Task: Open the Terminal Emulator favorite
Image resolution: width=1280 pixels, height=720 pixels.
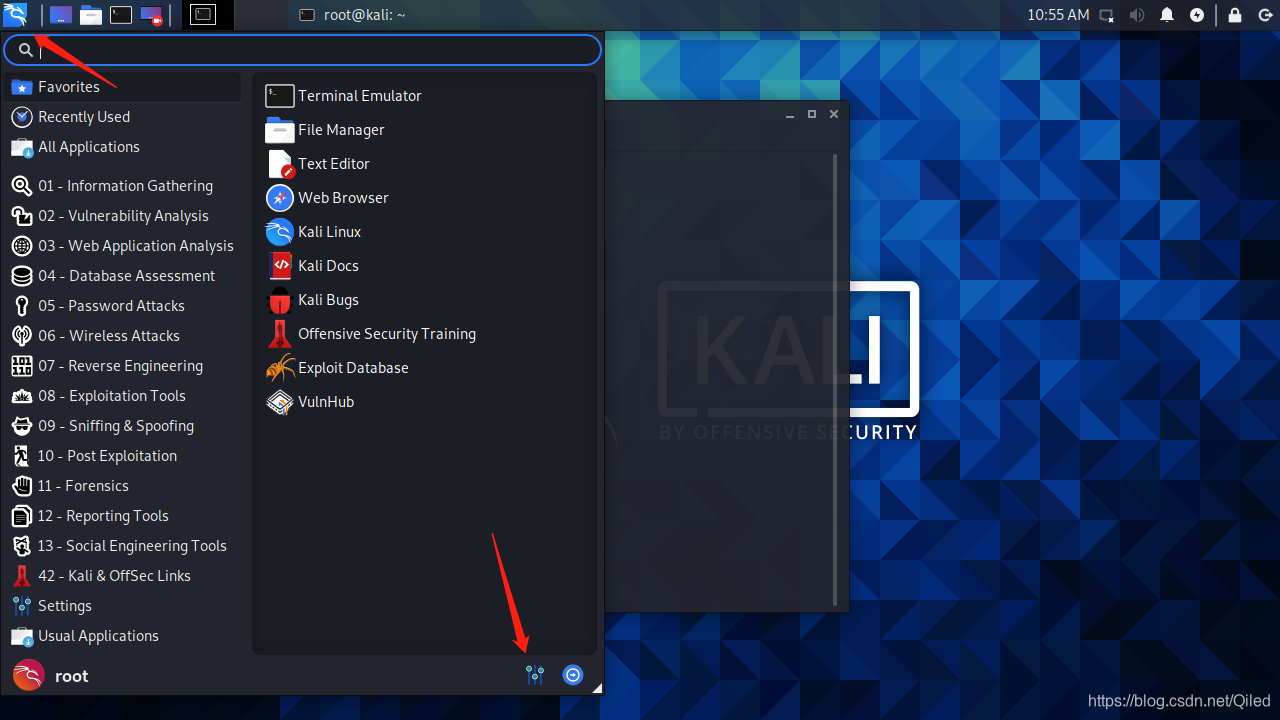Action: click(x=343, y=96)
